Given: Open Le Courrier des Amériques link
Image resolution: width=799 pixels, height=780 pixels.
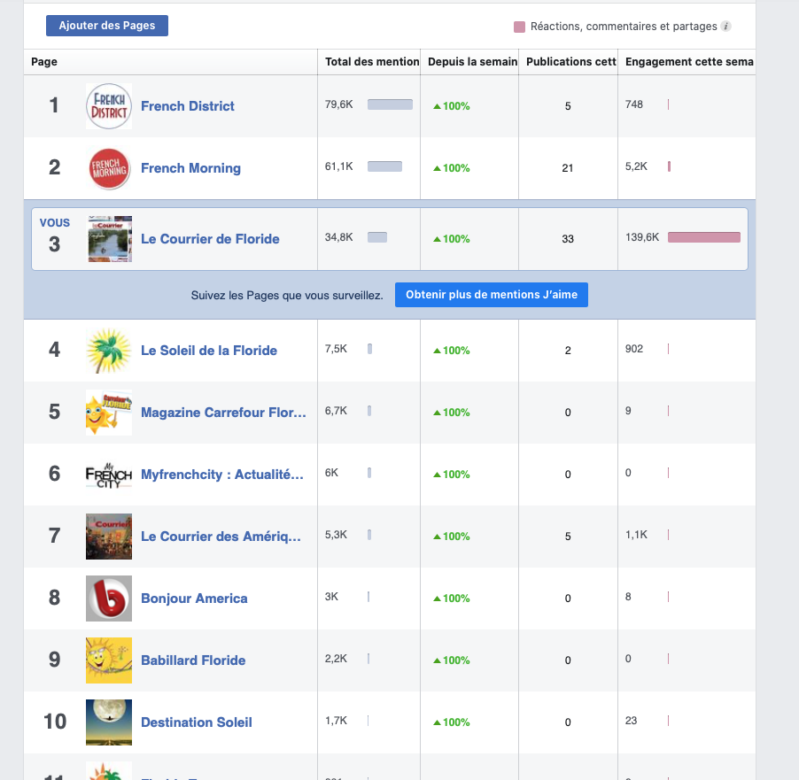Looking at the screenshot, I should coord(221,536).
